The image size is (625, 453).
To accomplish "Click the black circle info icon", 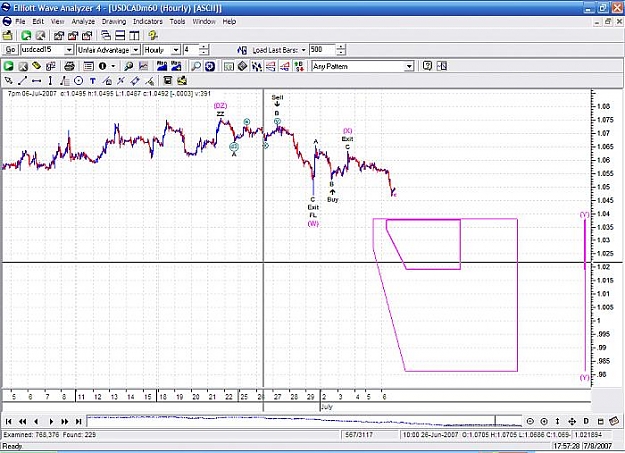I will tap(102, 66).
